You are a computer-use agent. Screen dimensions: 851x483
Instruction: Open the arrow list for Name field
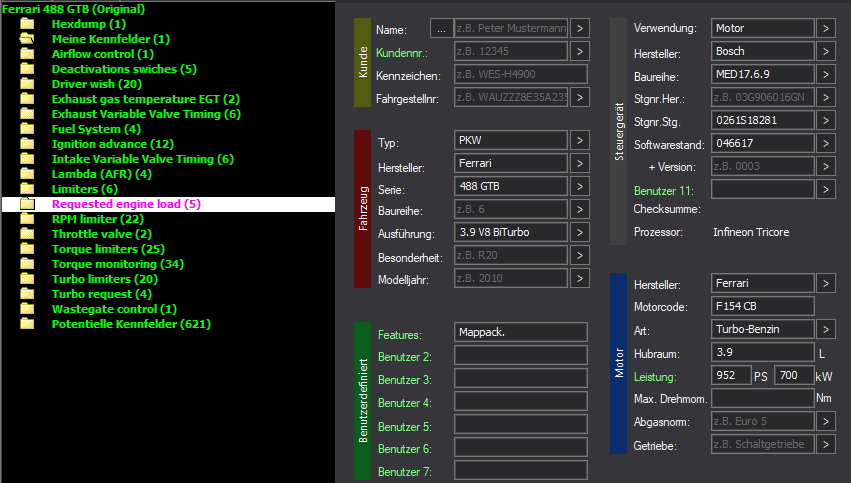pyautogui.click(x=580, y=28)
